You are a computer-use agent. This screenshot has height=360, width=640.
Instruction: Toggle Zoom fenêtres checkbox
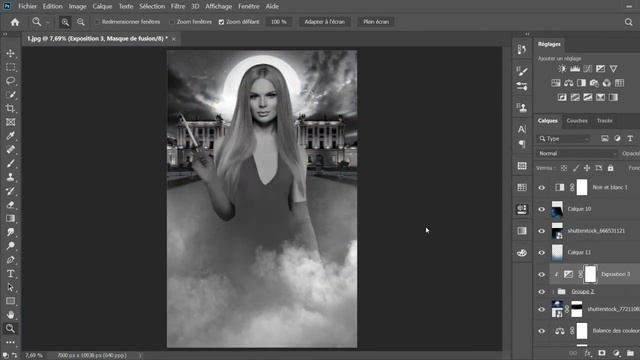tap(172, 22)
